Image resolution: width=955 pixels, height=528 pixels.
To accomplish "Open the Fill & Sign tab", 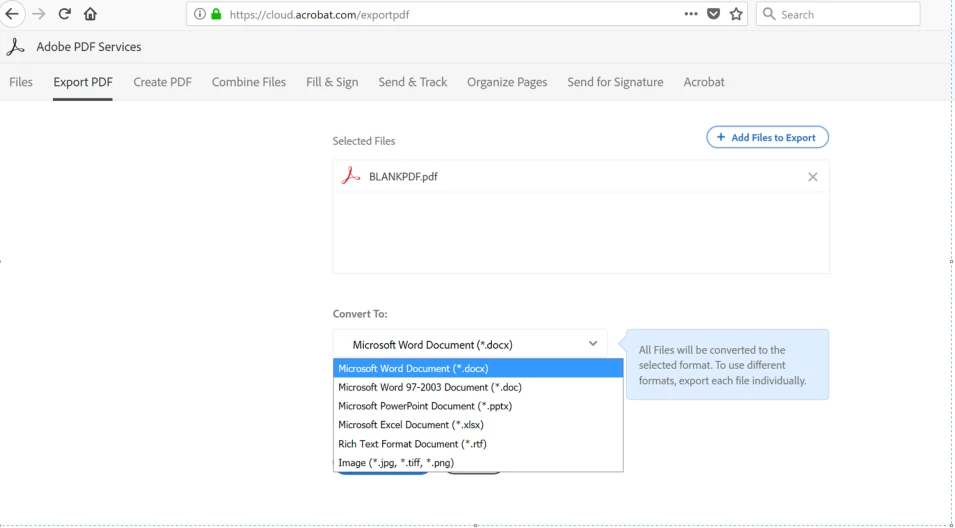I will coord(332,82).
